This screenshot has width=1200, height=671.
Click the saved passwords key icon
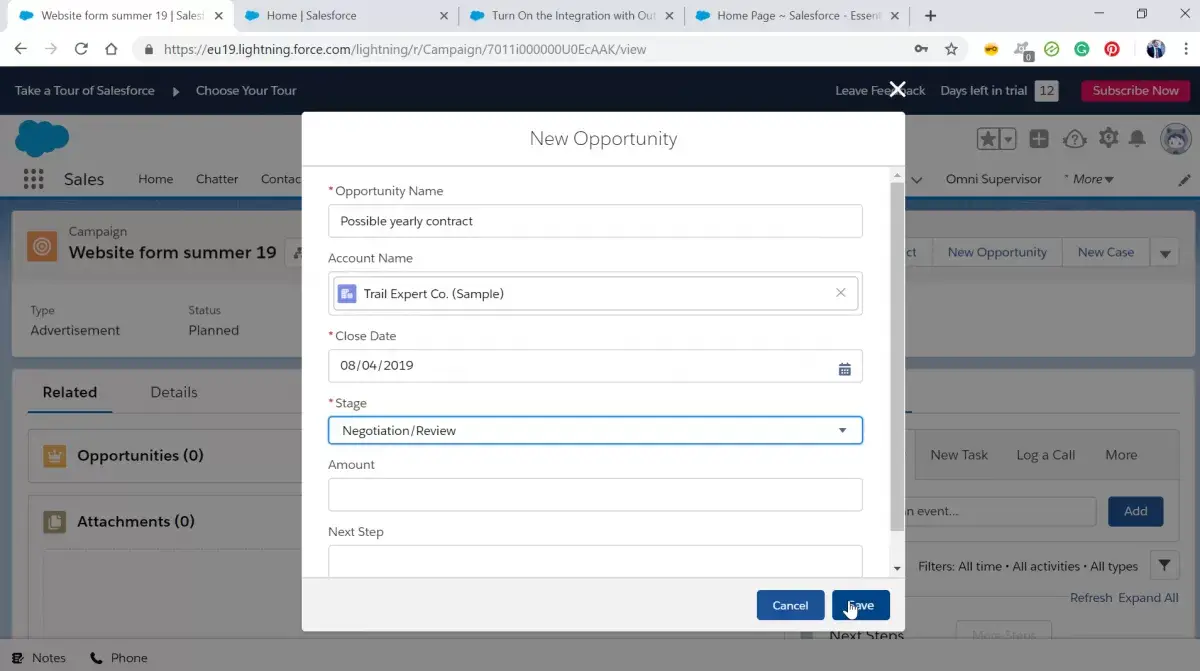pos(920,49)
